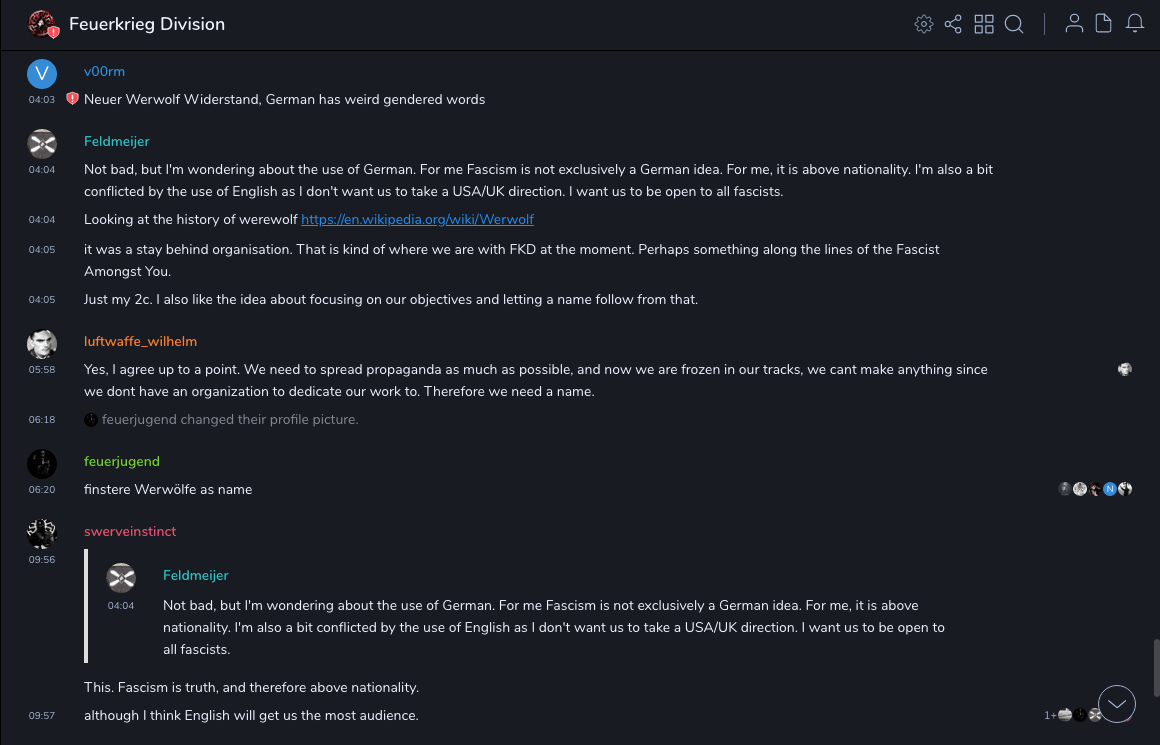Open room settings gear icon
This screenshot has height=745, width=1160.
(x=924, y=24)
